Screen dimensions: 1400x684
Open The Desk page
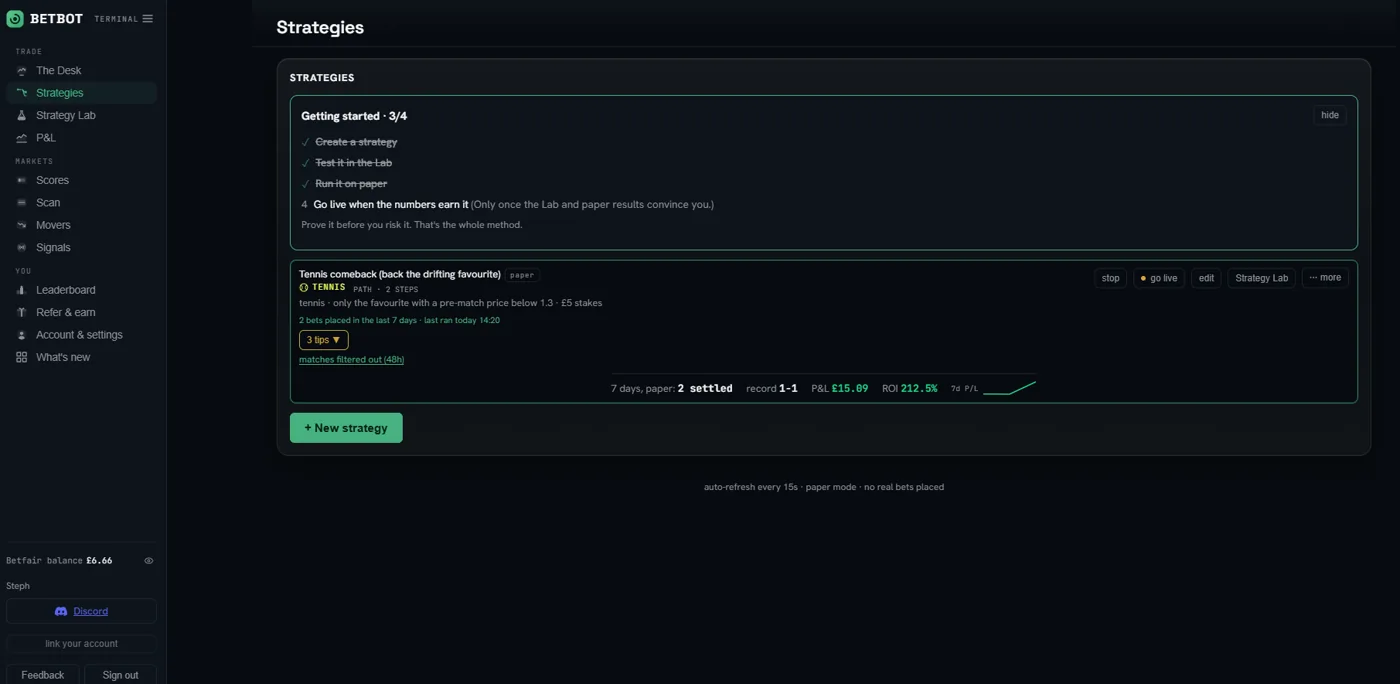point(81,71)
